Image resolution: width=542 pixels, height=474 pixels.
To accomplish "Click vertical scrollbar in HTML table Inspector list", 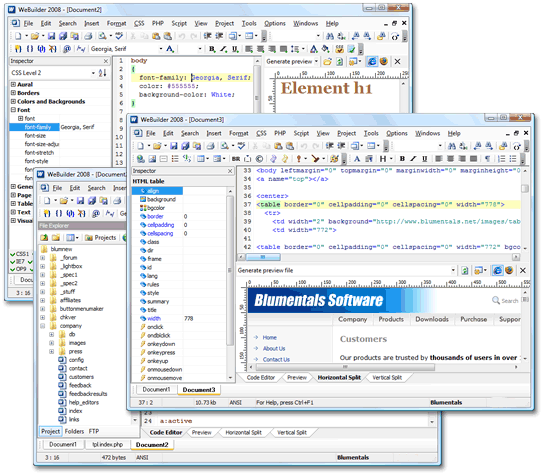I will pyautogui.click(x=230, y=270).
